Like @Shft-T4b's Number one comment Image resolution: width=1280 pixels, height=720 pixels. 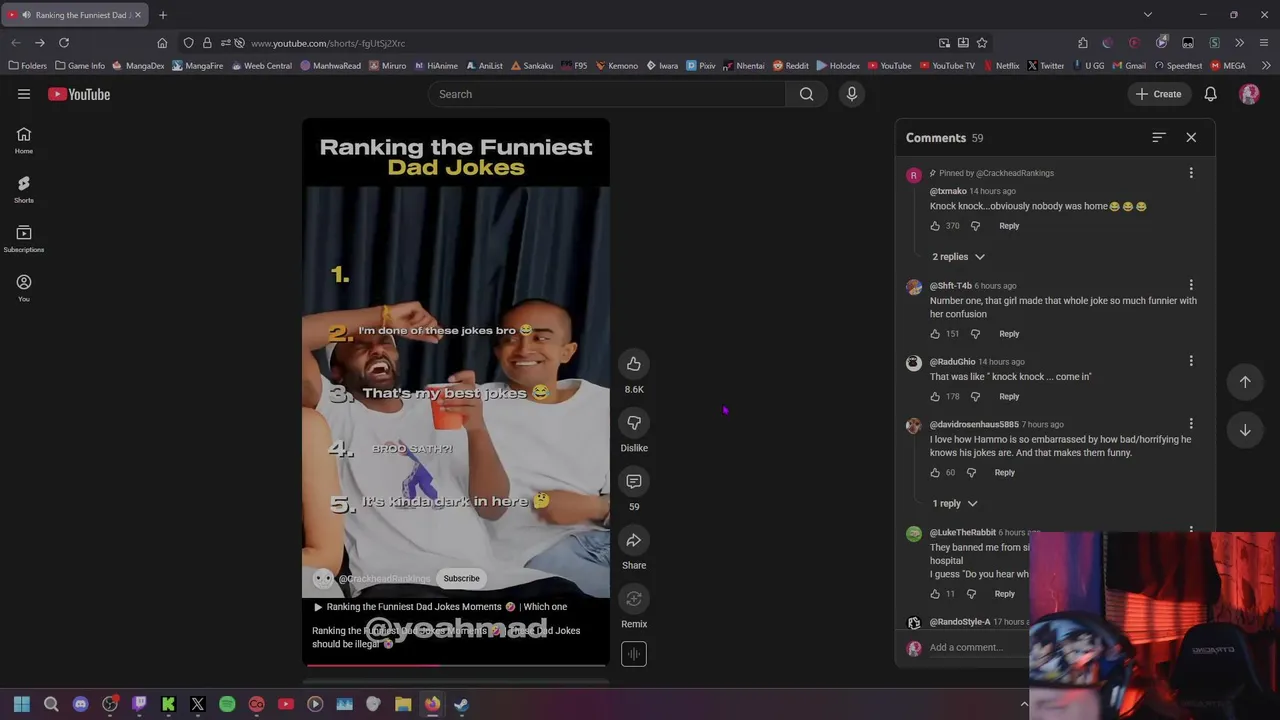[x=935, y=334]
